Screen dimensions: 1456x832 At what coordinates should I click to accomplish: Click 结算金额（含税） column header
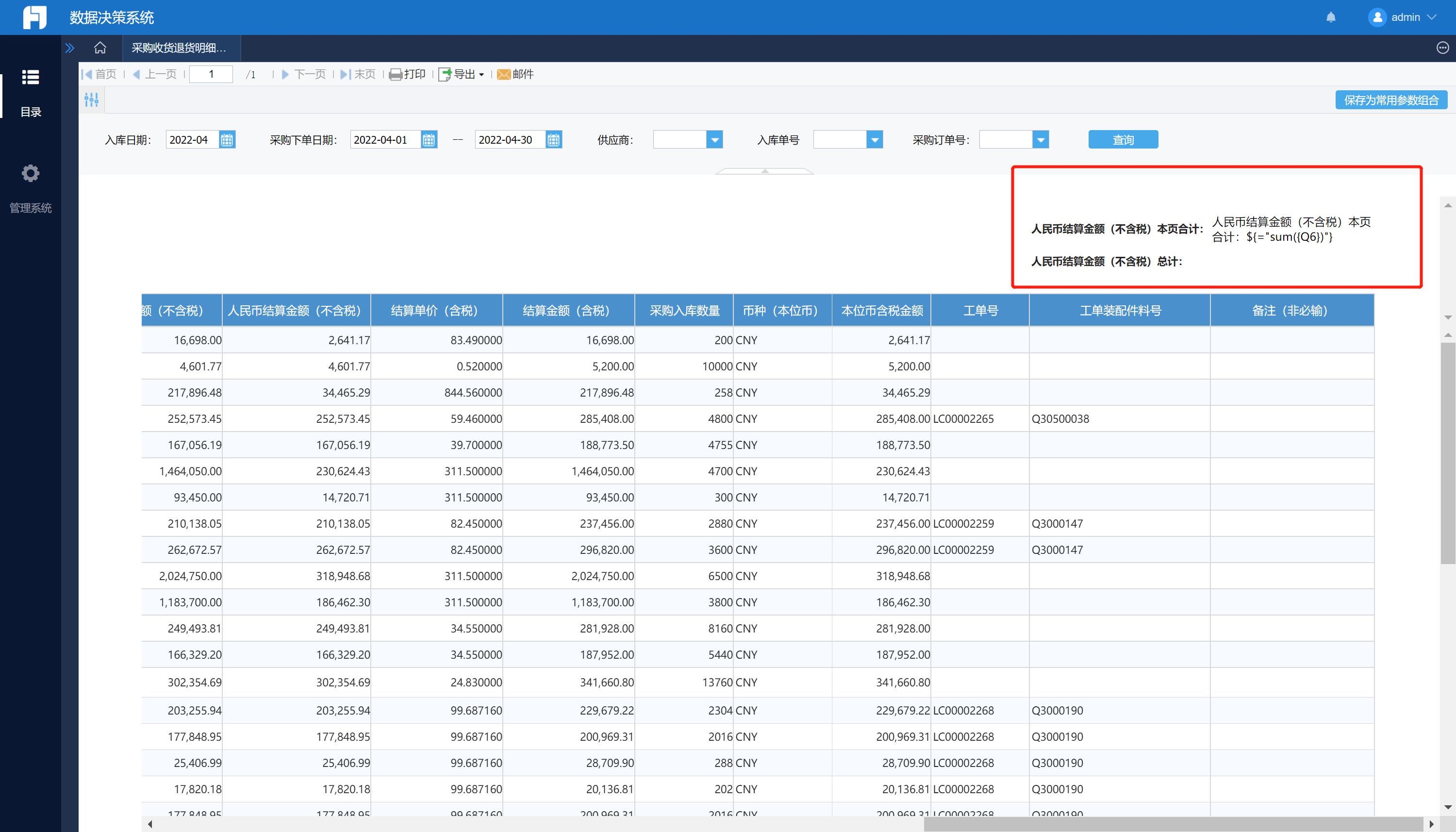click(569, 310)
